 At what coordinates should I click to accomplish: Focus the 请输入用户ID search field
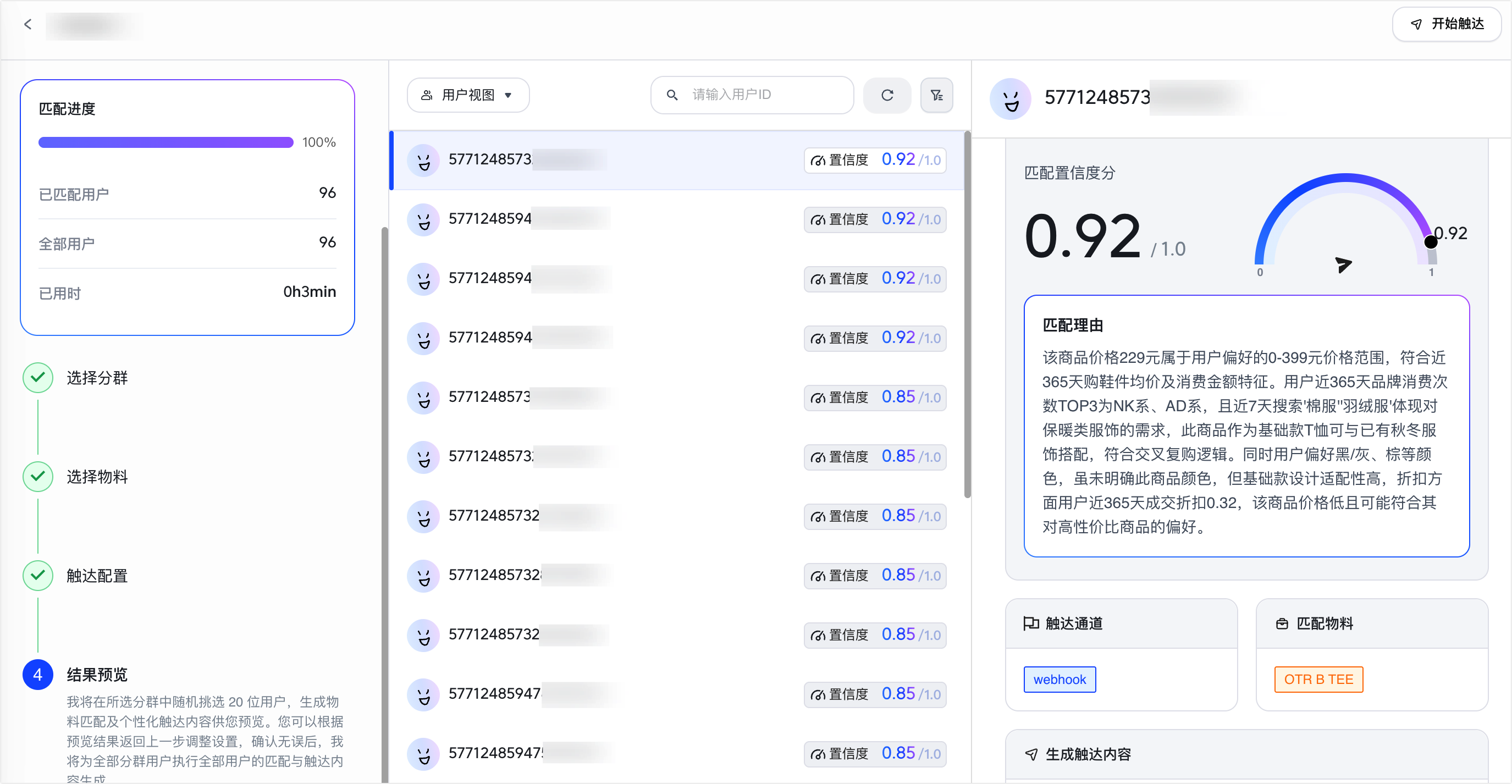[752, 95]
